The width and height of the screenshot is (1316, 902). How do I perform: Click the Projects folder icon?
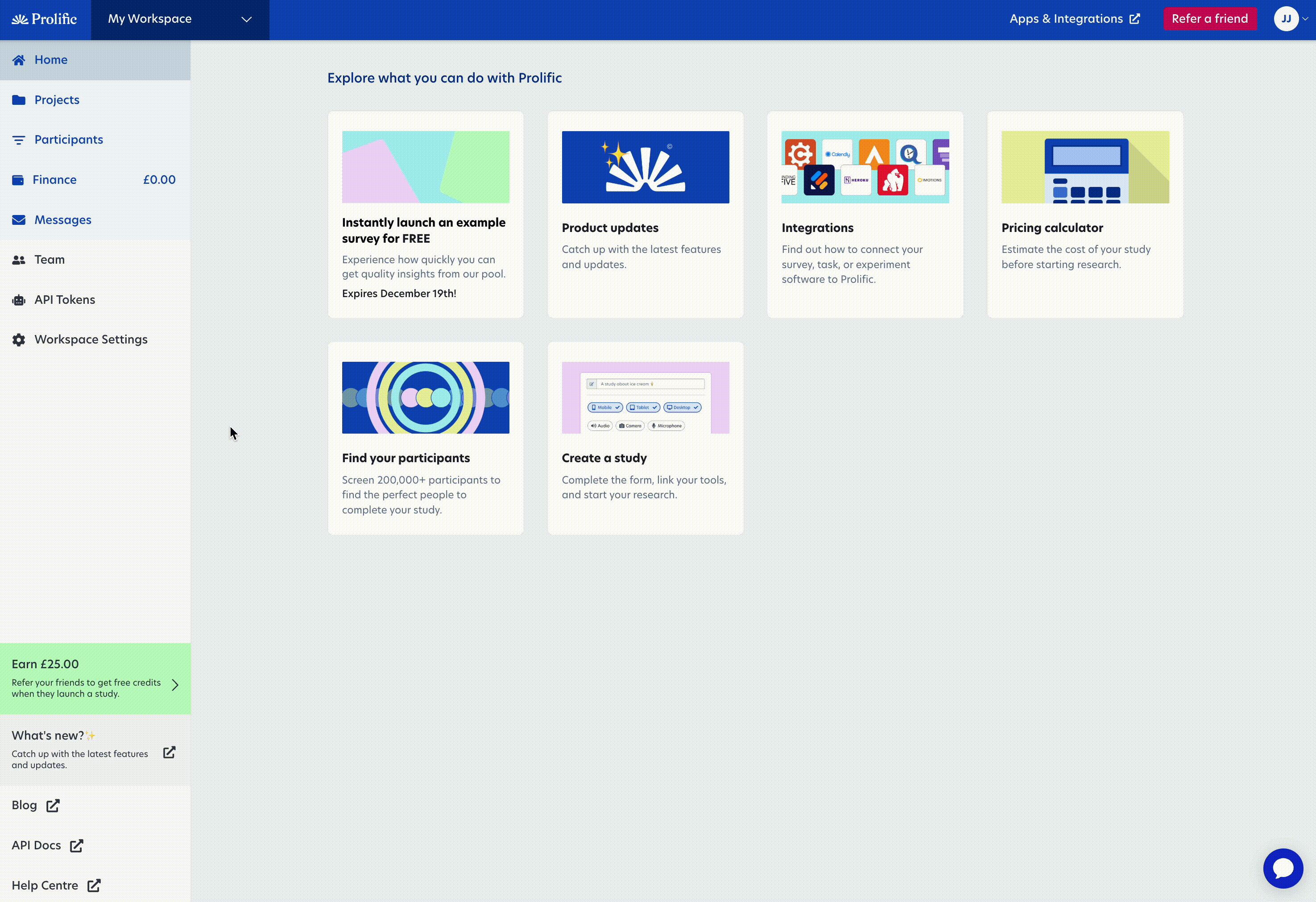pyautogui.click(x=19, y=100)
